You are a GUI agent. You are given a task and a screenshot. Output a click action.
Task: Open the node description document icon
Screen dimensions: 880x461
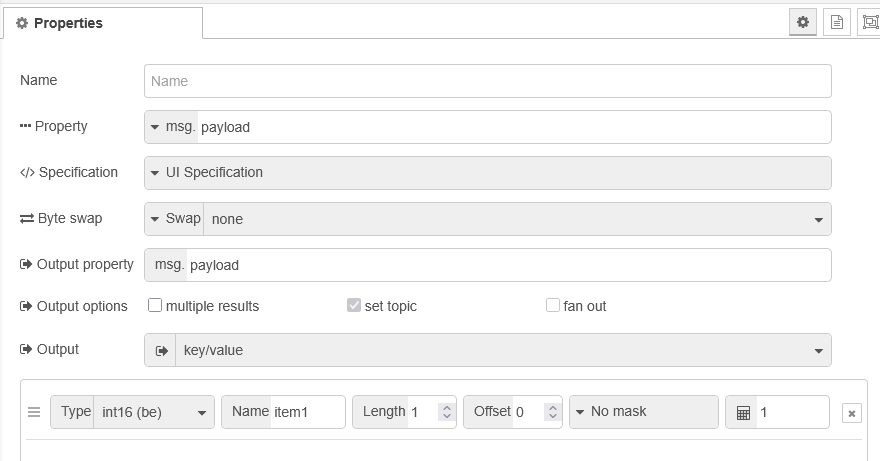pos(837,22)
